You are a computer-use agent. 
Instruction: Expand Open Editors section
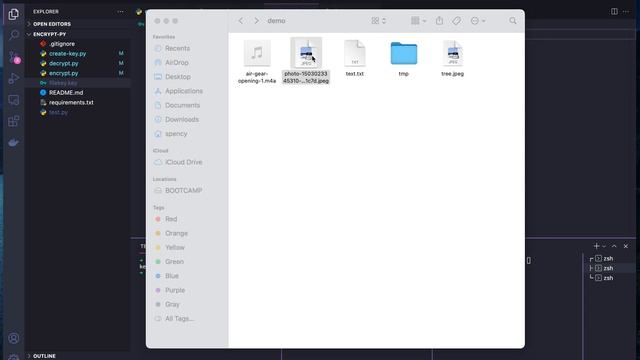point(51,24)
